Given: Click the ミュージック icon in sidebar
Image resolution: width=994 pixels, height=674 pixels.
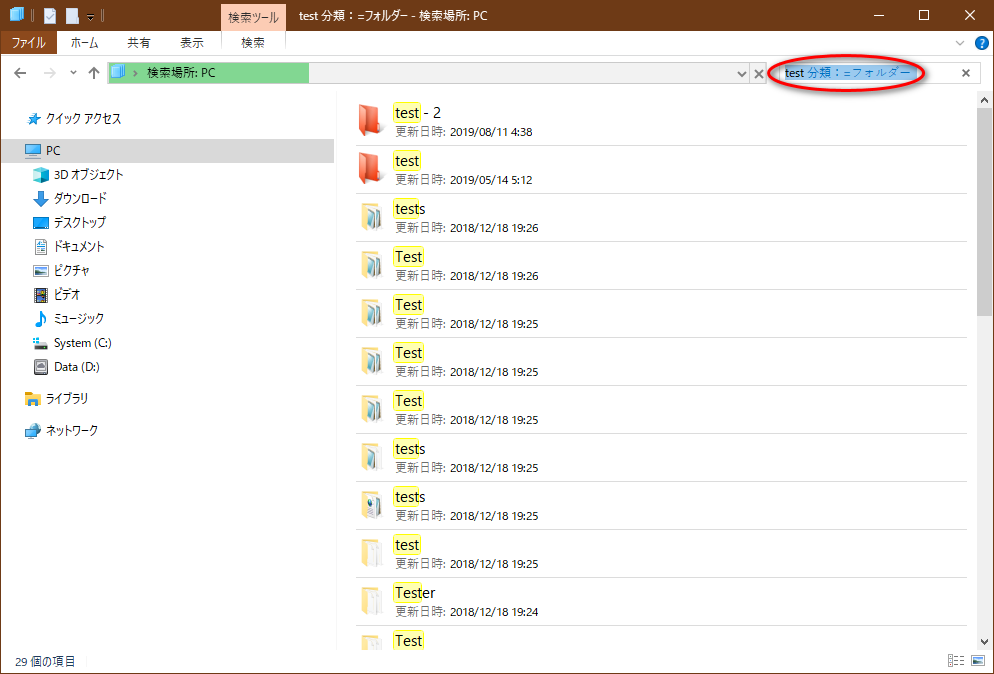Looking at the screenshot, I should pos(41,318).
